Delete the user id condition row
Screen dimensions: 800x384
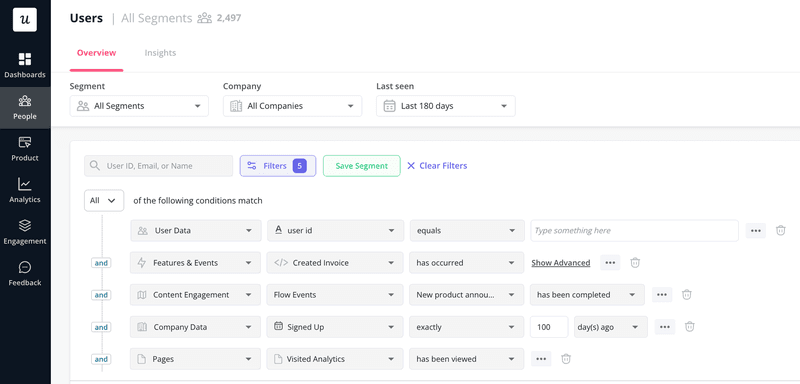[x=781, y=231]
